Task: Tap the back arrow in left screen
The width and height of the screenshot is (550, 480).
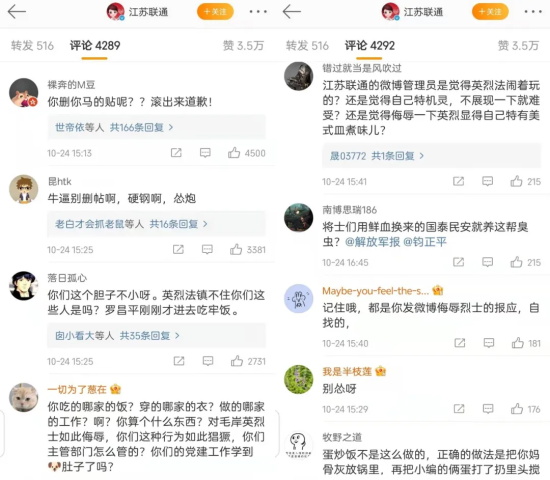Action: pos(17,12)
